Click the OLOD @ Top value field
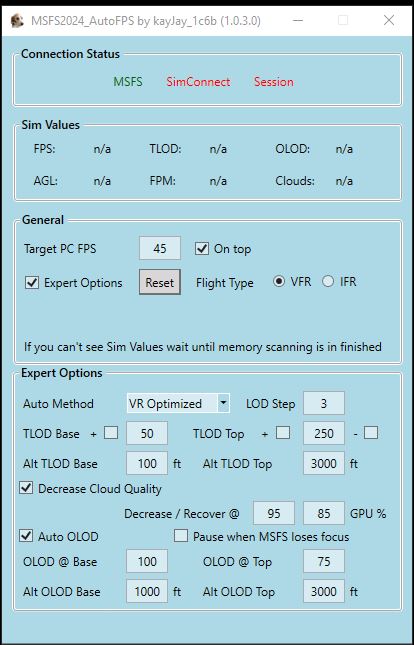The height and width of the screenshot is (645, 414). tap(324, 561)
